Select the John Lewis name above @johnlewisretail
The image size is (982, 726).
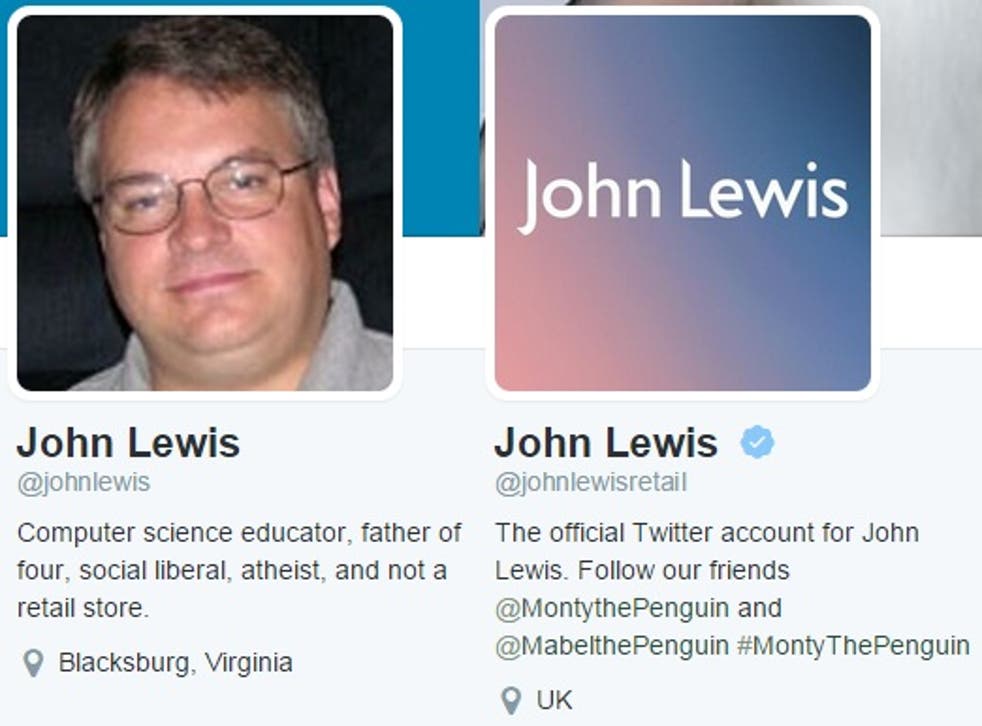606,443
